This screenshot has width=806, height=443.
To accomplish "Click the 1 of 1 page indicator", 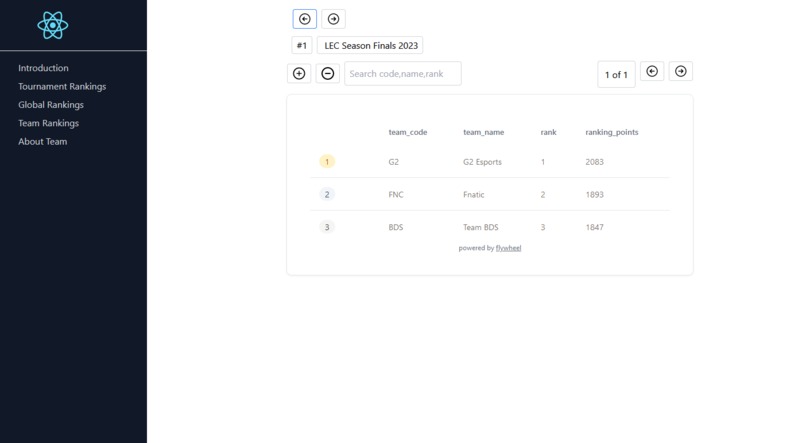I will [x=616, y=75].
